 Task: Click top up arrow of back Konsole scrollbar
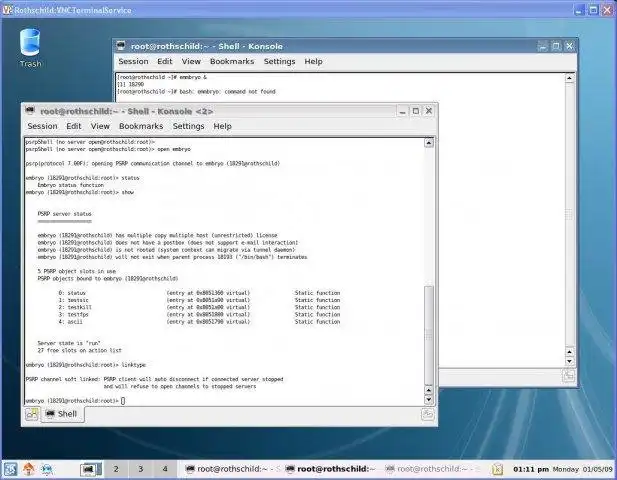pyautogui.click(x=569, y=78)
